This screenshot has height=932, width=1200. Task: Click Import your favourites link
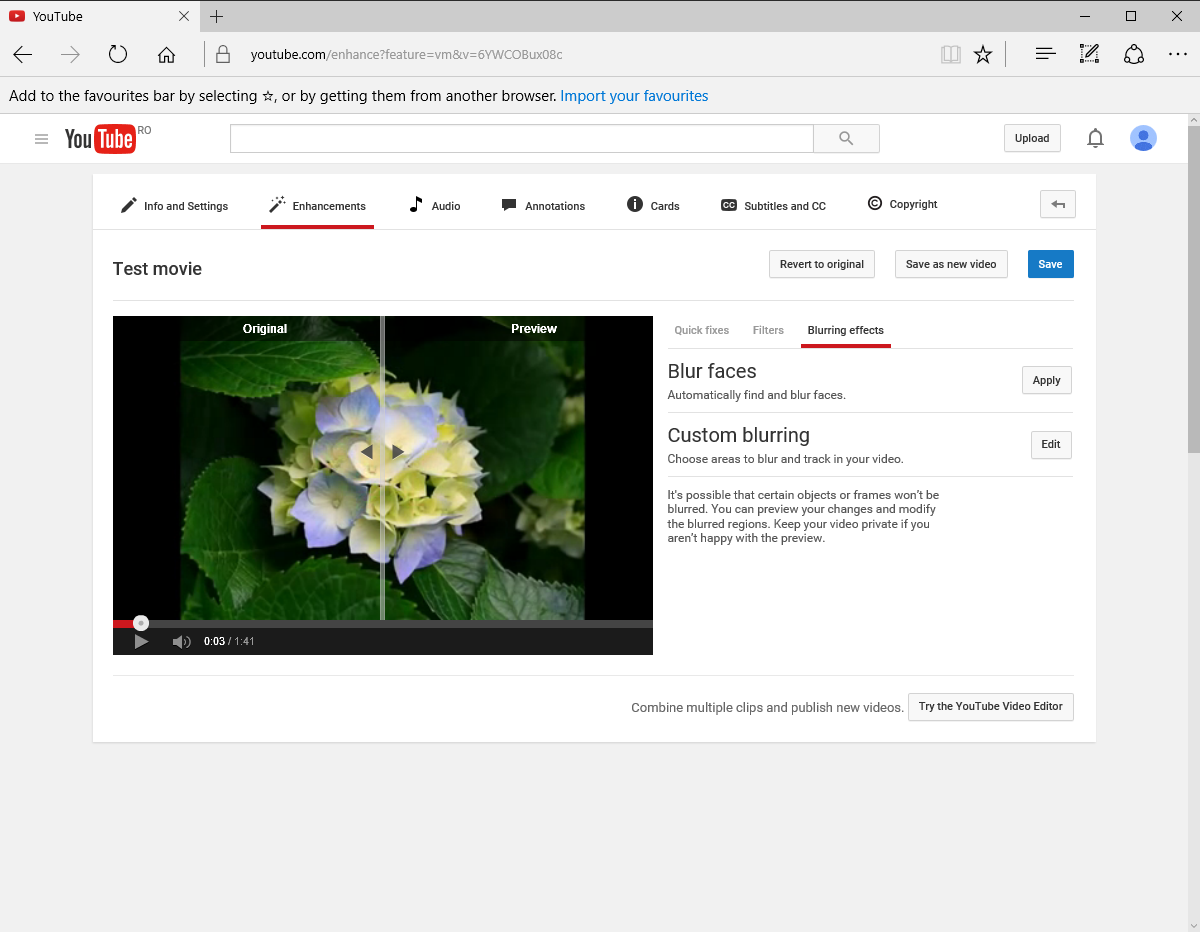click(634, 96)
